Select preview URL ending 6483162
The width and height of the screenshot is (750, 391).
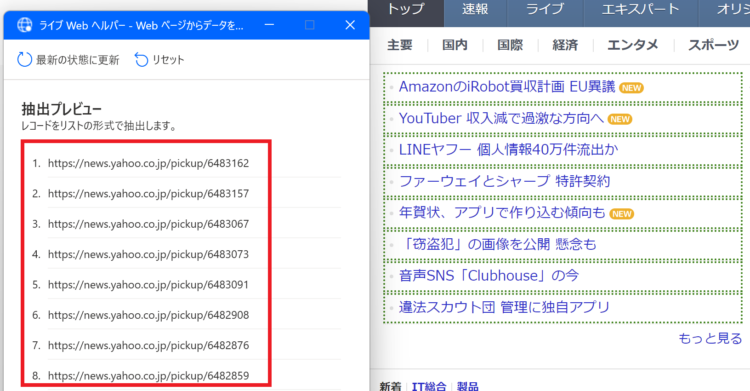pos(148,163)
